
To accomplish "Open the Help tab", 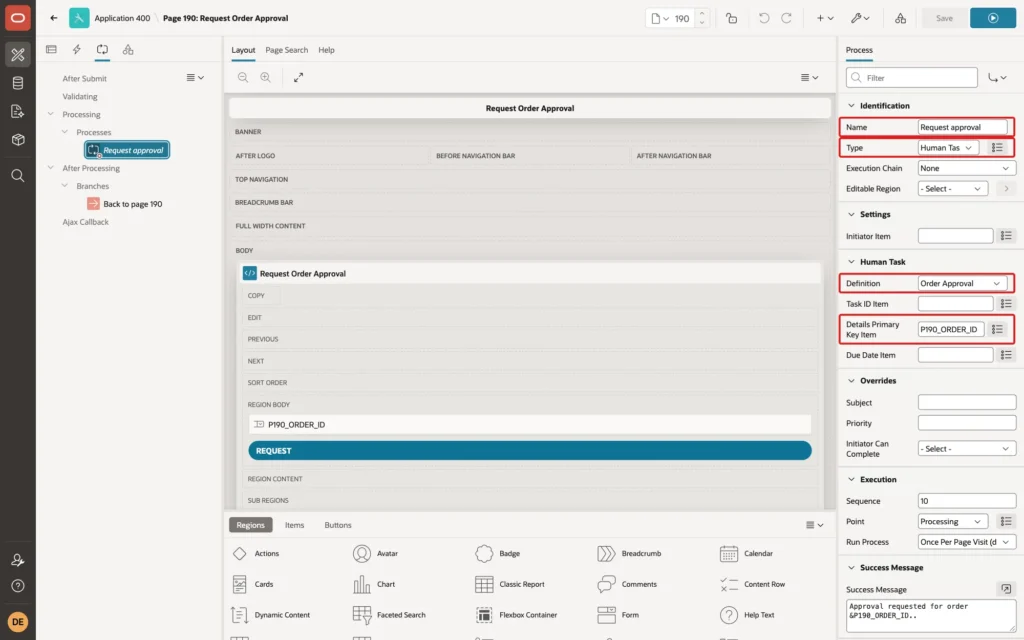I will point(327,50).
